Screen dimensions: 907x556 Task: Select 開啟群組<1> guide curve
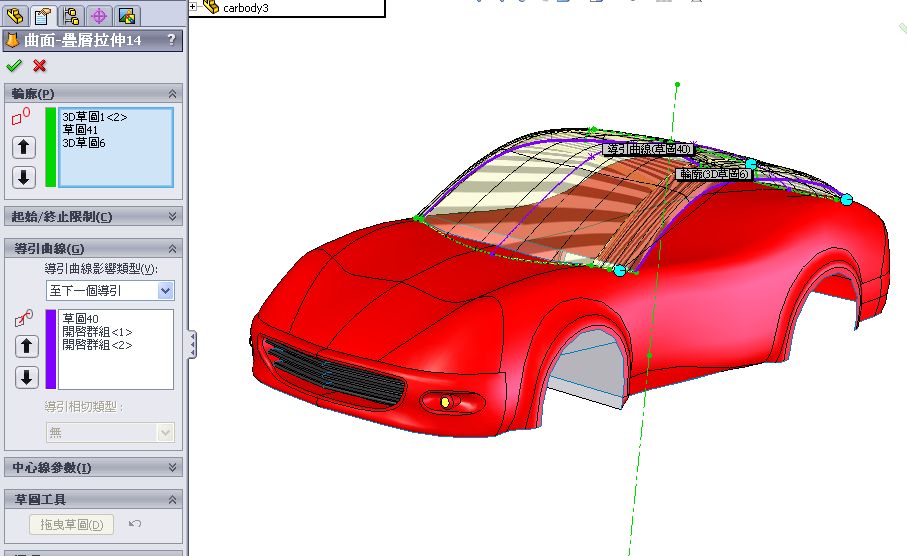(97, 332)
